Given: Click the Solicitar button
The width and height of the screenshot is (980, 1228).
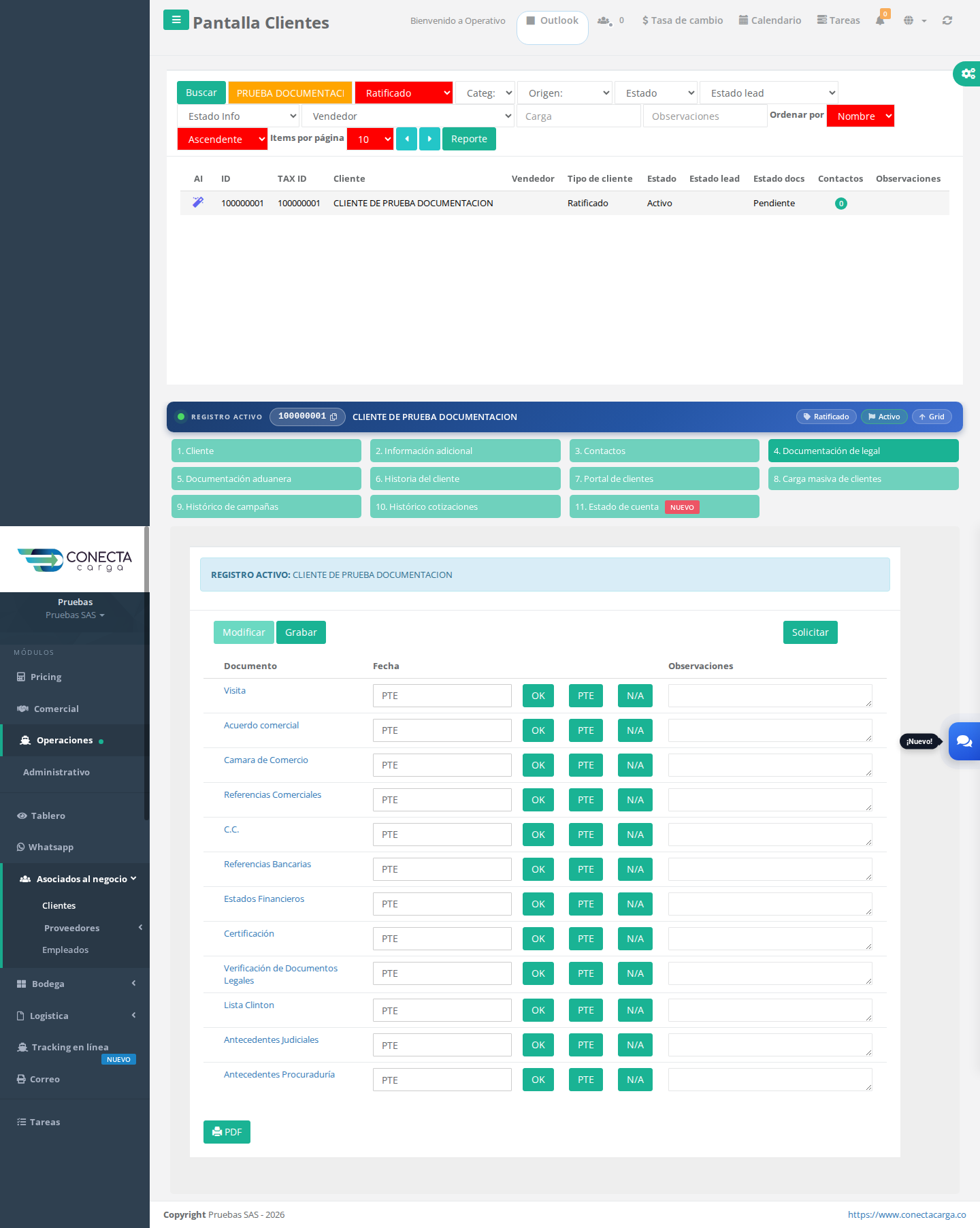Looking at the screenshot, I should pyautogui.click(x=810, y=632).
